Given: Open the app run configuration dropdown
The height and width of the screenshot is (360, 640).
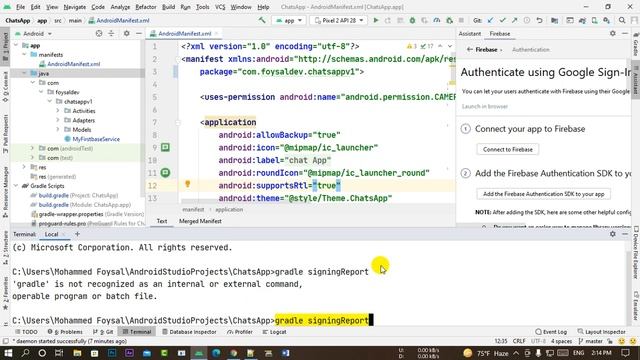Looking at the screenshot, I should click(289, 20).
